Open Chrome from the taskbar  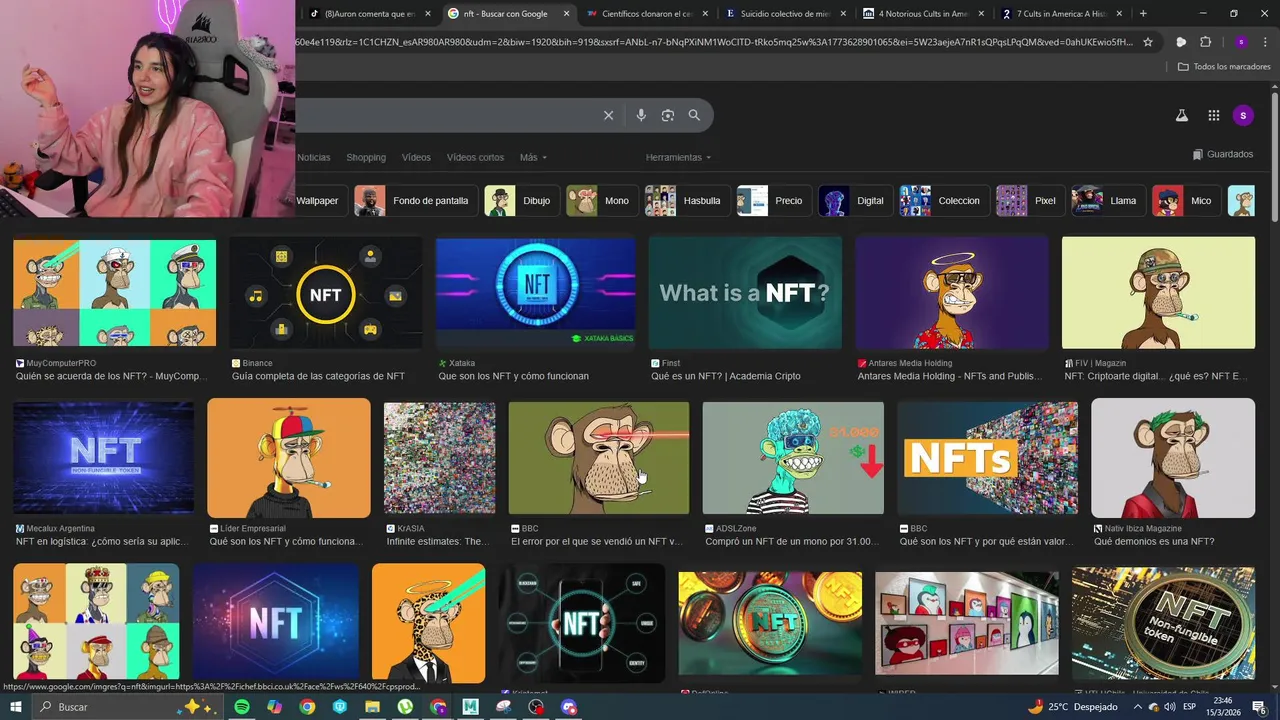coord(307,707)
